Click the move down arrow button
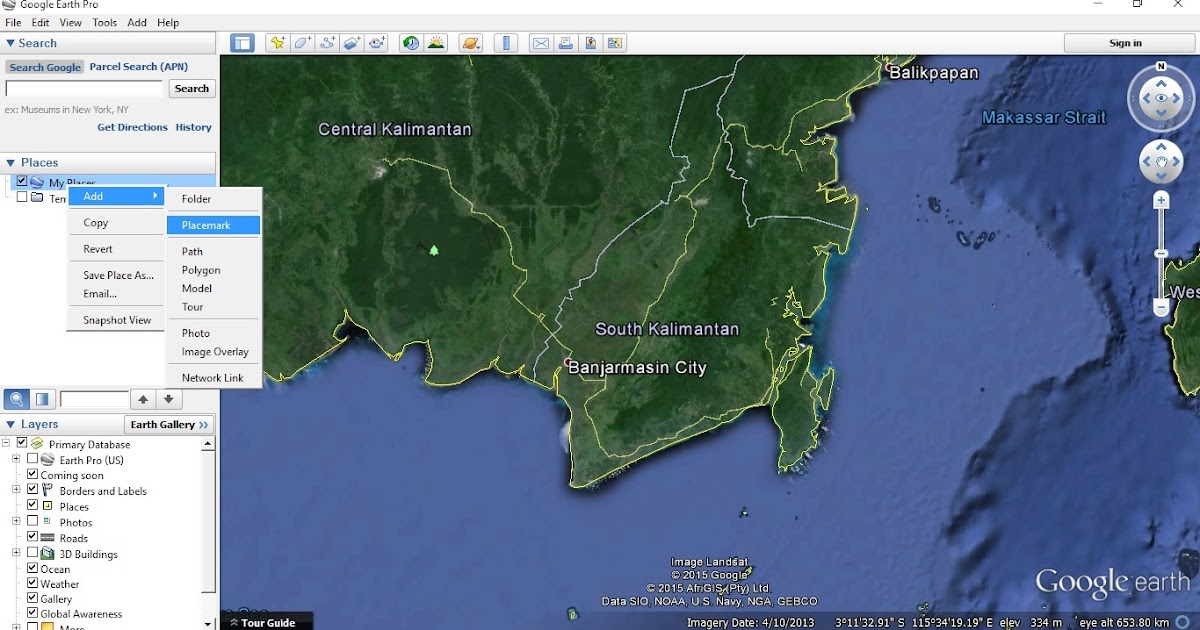 point(169,400)
